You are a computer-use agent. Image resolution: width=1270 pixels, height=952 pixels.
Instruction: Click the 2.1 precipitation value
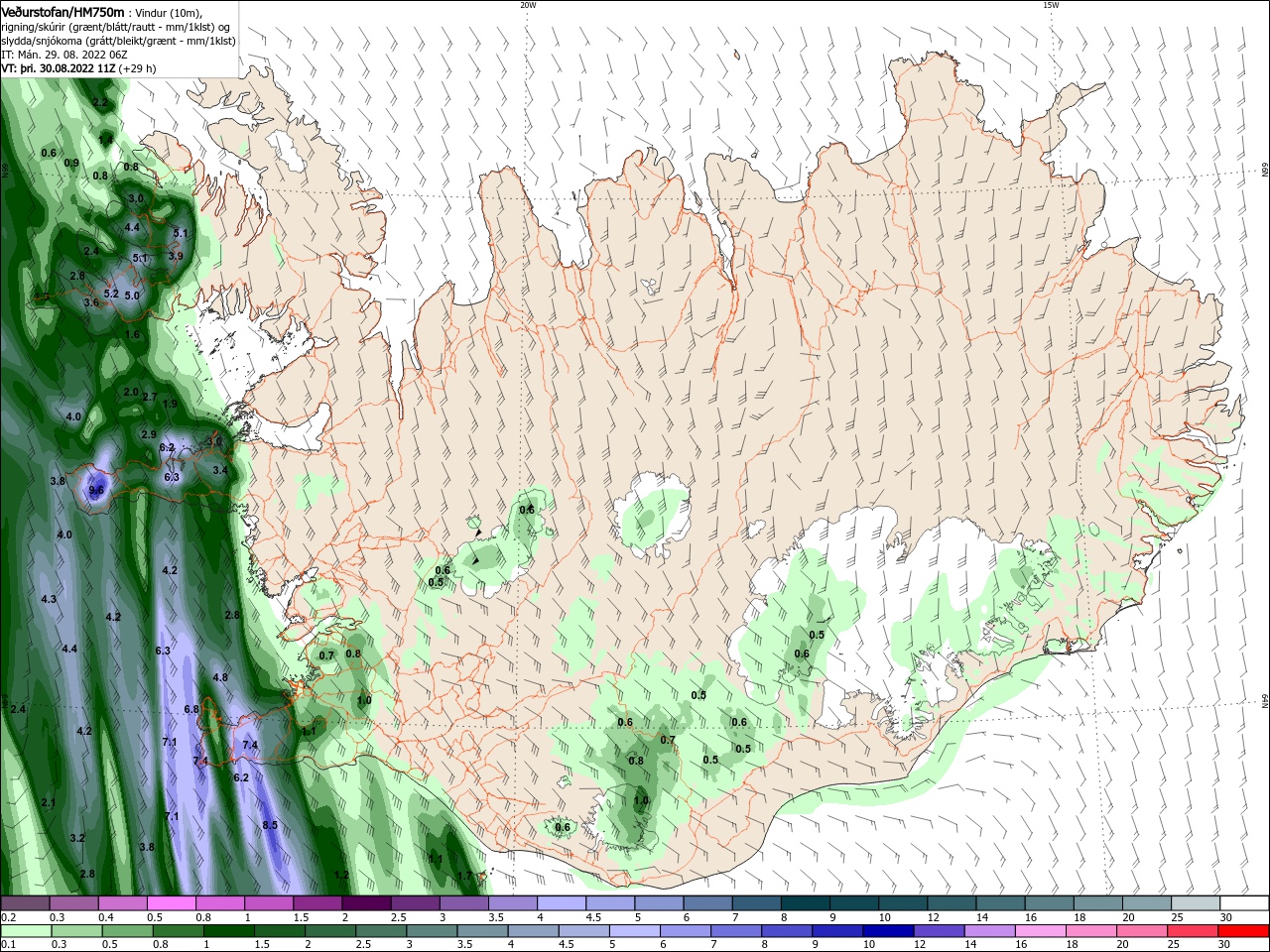[x=49, y=802]
